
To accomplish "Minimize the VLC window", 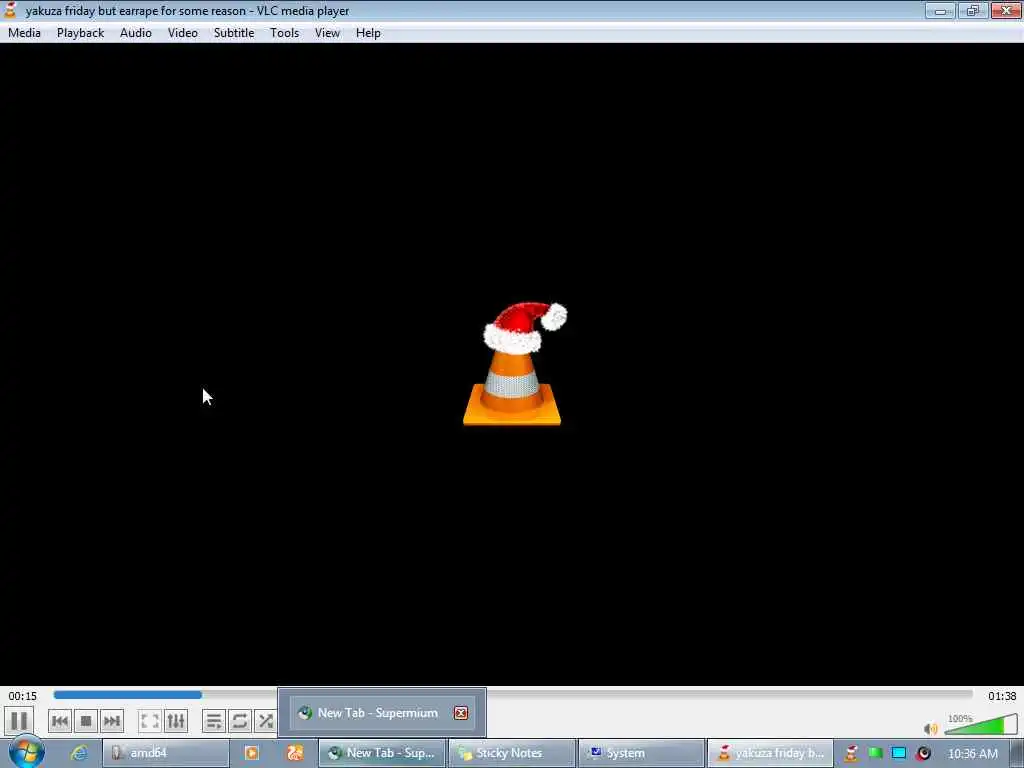I will [x=940, y=10].
